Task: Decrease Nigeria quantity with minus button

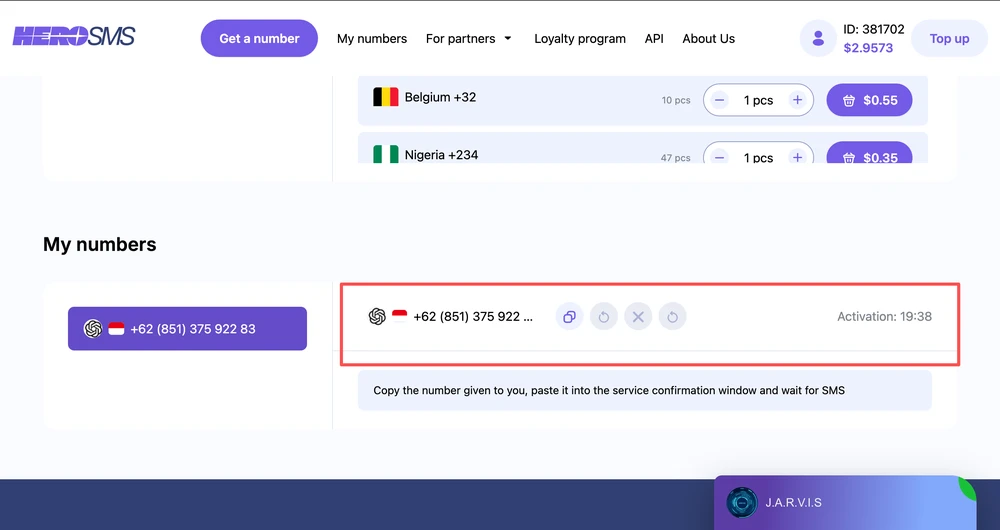Action: 720,157
